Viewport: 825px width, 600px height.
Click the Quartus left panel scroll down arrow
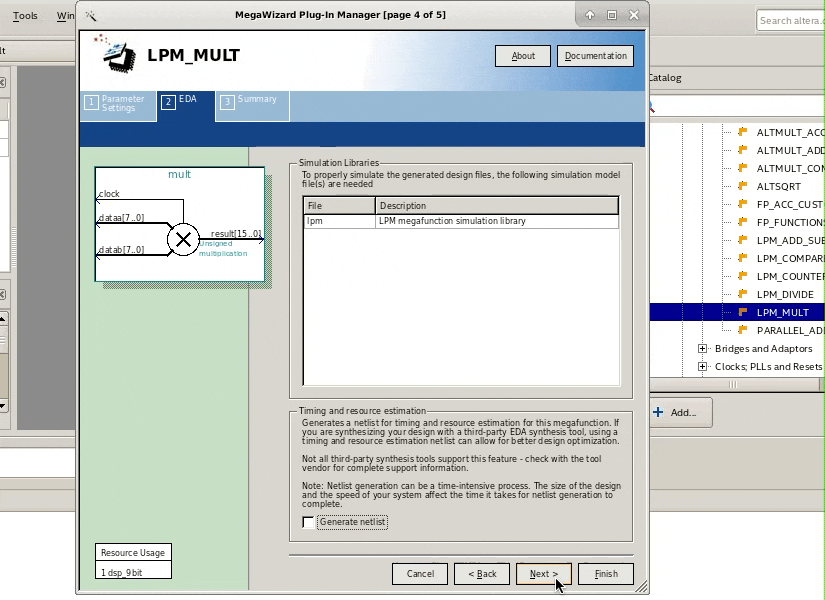pos(3,405)
